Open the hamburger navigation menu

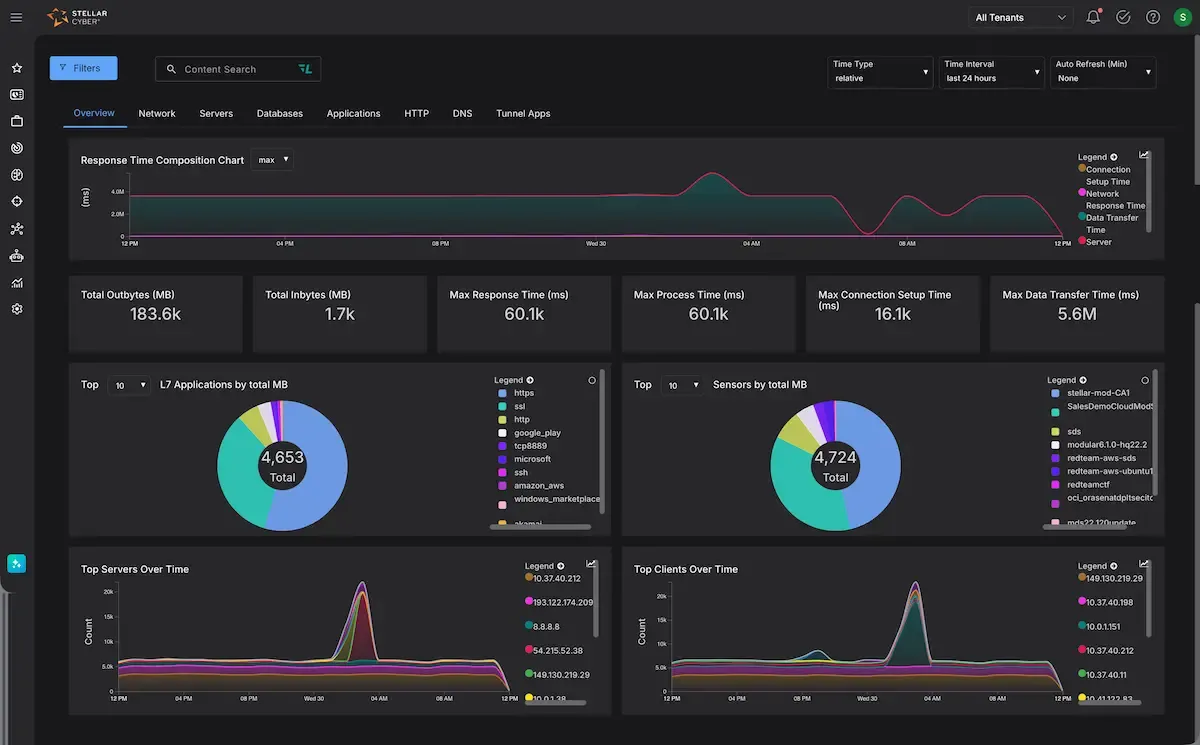pos(16,17)
